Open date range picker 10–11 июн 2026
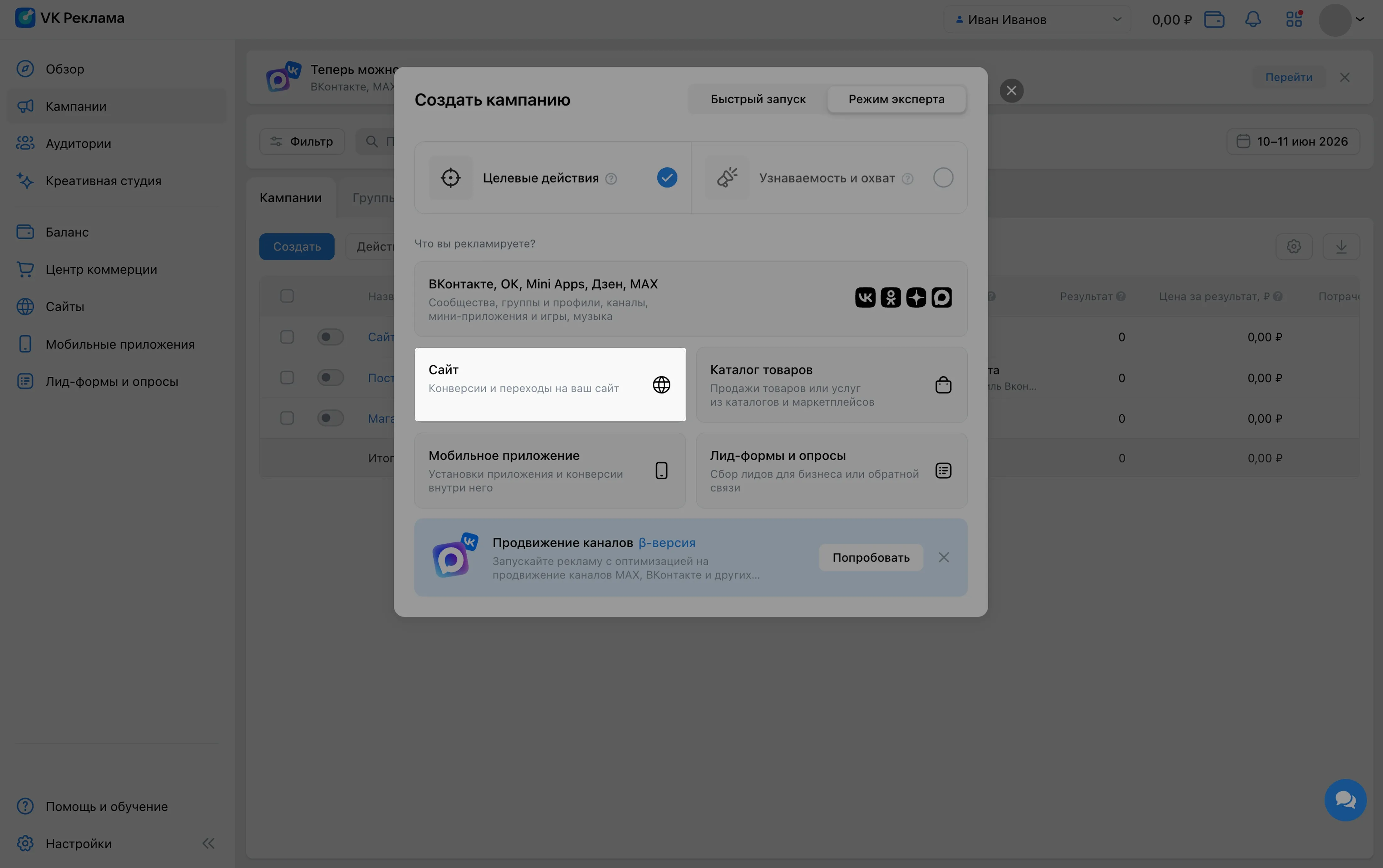 (x=1293, y=141)
